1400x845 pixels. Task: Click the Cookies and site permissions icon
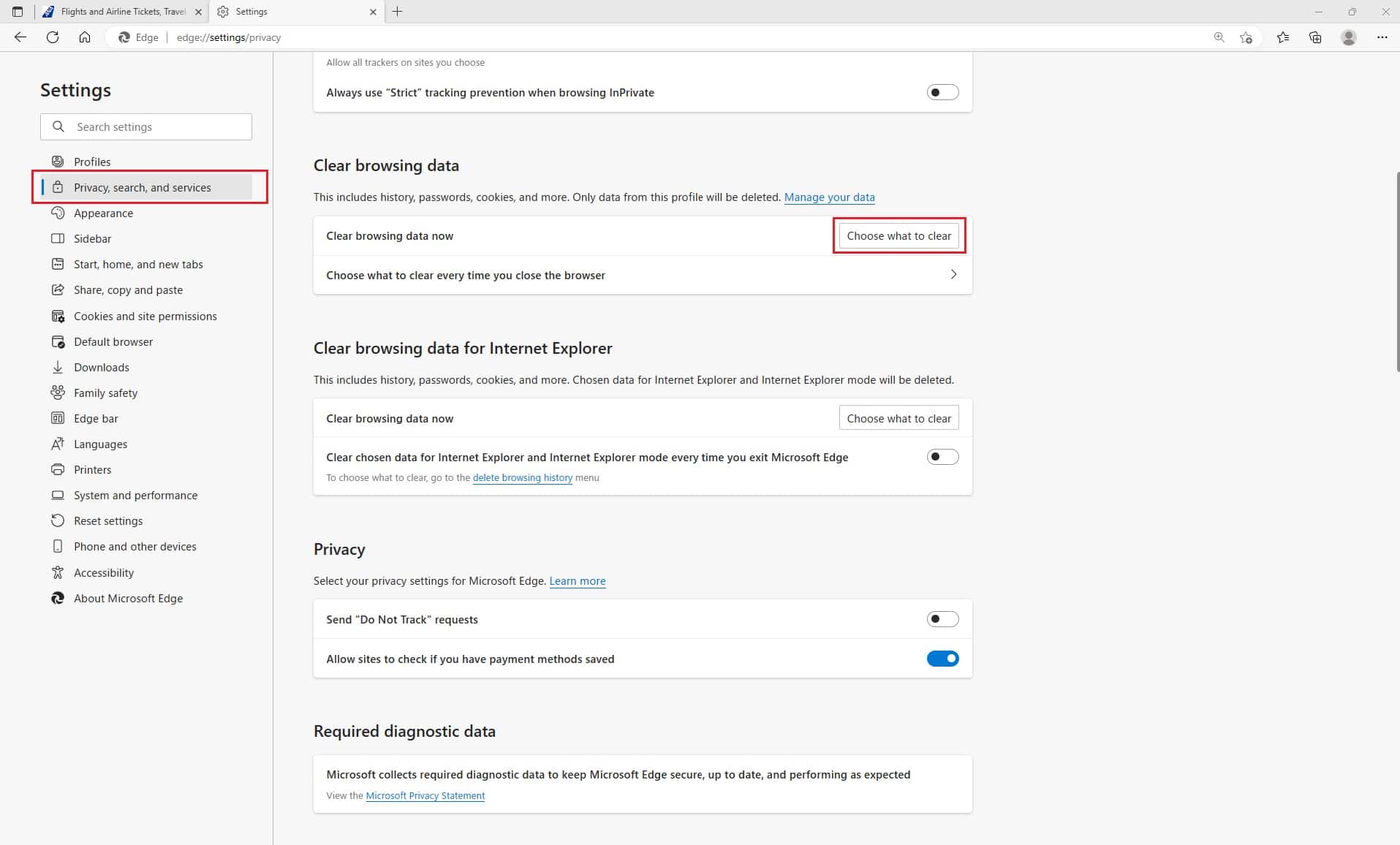58,316
